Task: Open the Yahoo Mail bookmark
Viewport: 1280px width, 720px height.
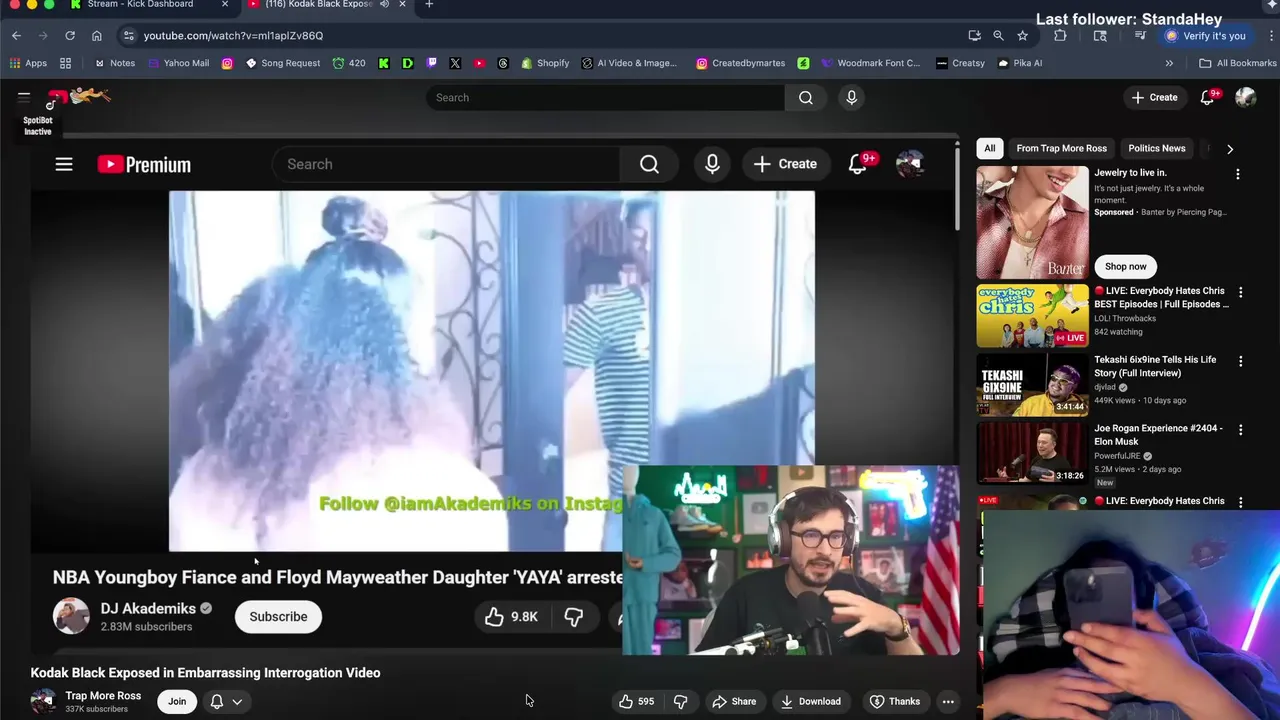Action: (178, 63)
